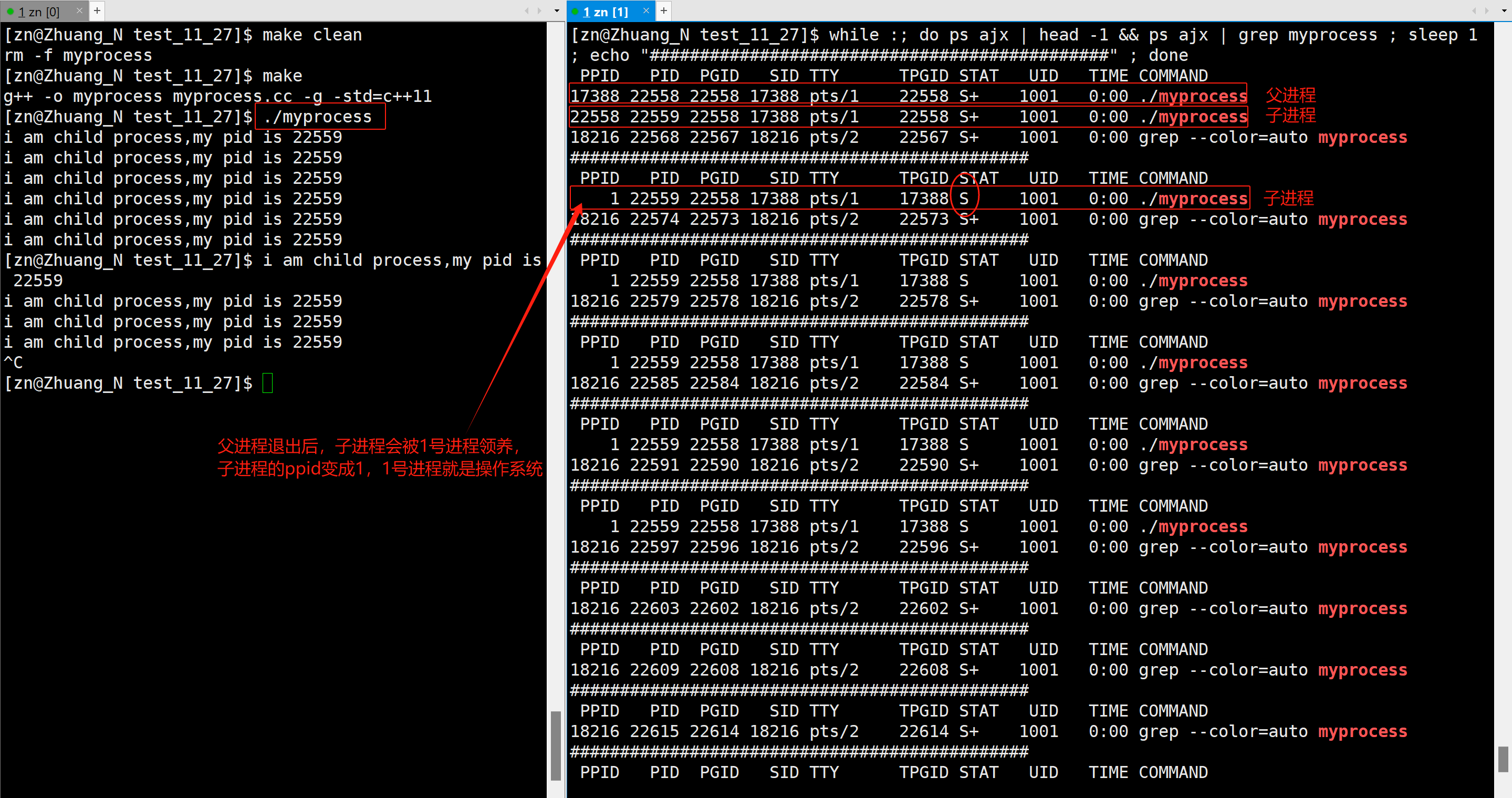Image resolution: width=1512 pixels, height=798 pixels.
Task: Click the 'g++ -o myprocess myprocess.cc' line
Action: click(x=218, y=96)
